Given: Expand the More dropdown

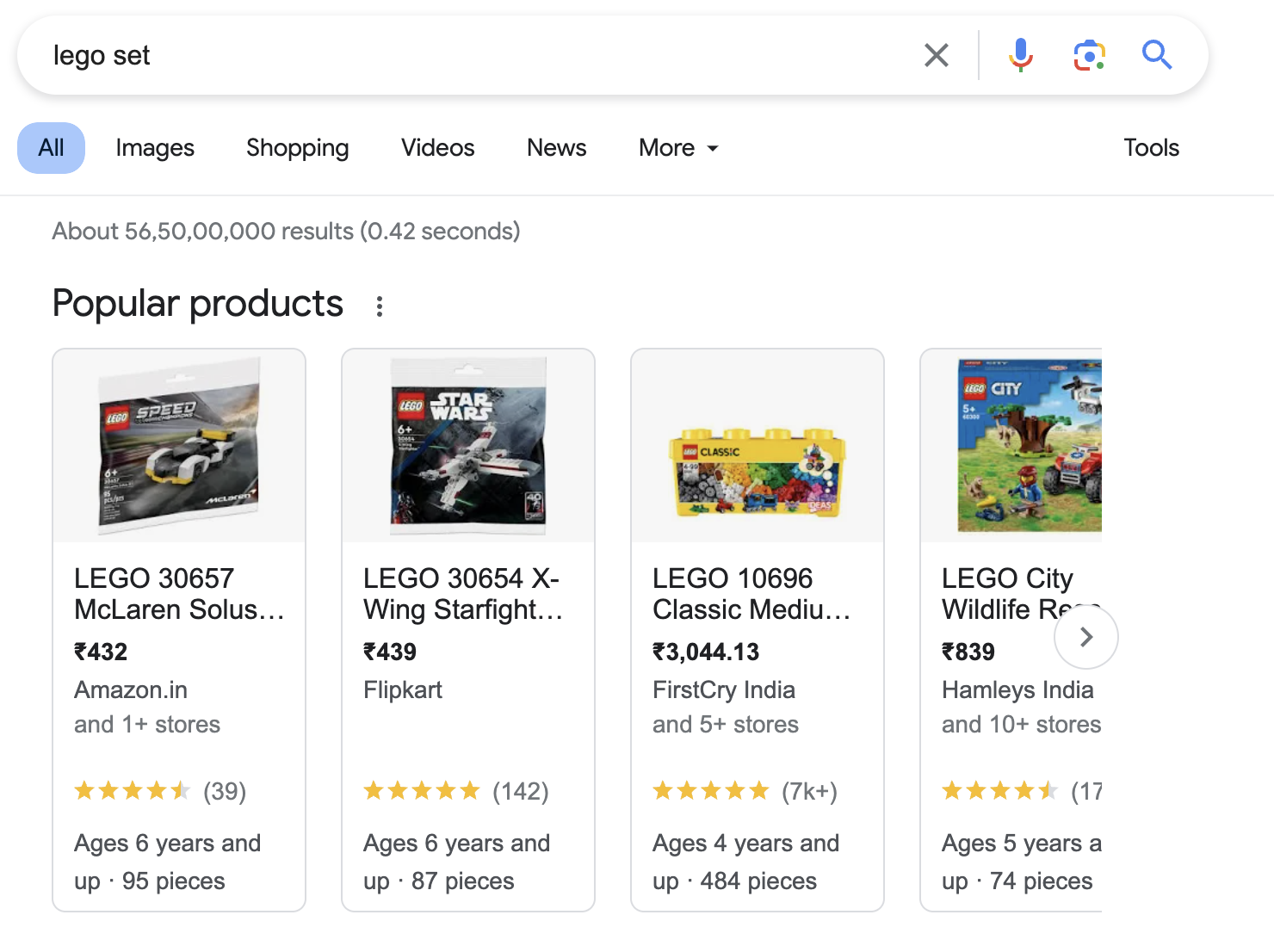Looking at the screenshot, I should click(x=678, y=148).
